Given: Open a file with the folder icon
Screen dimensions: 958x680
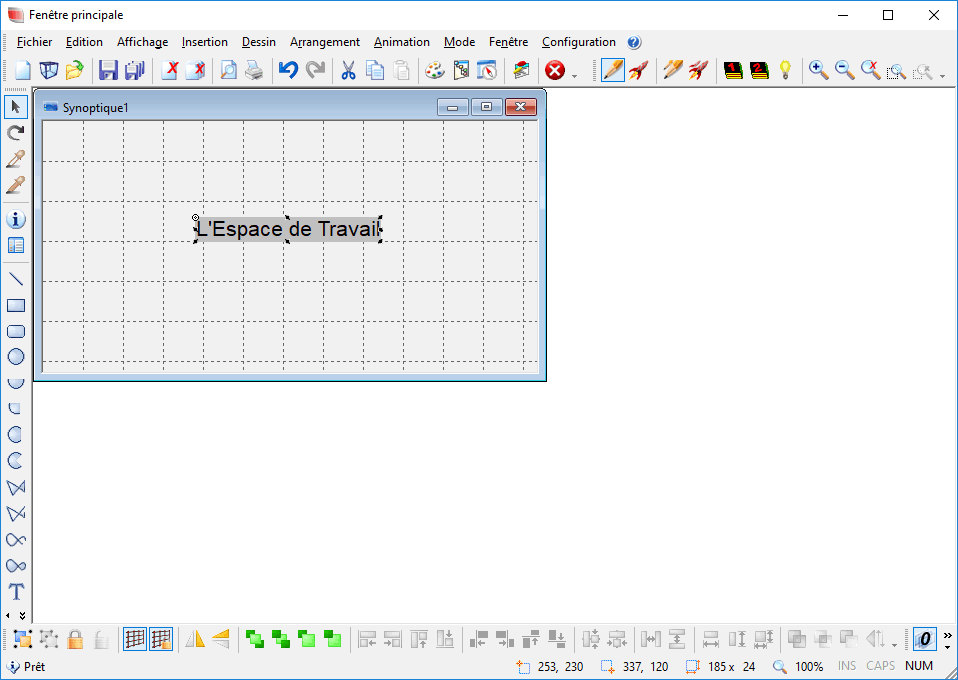Looking at the screenshot, I should pos(74,70).
